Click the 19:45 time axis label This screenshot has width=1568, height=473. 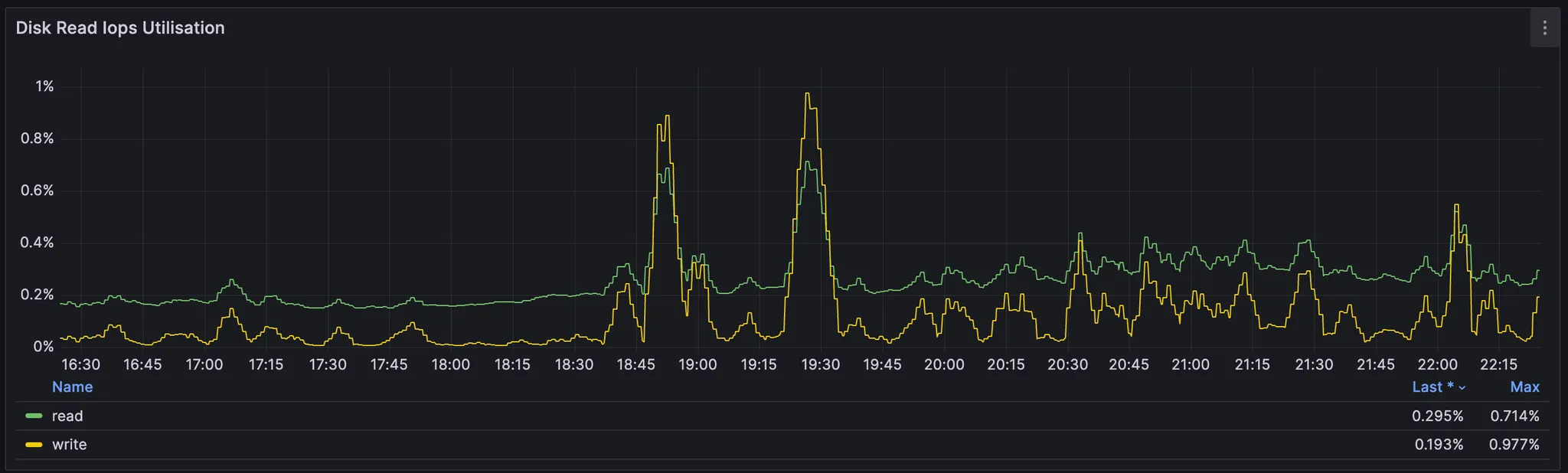point(882,365)
